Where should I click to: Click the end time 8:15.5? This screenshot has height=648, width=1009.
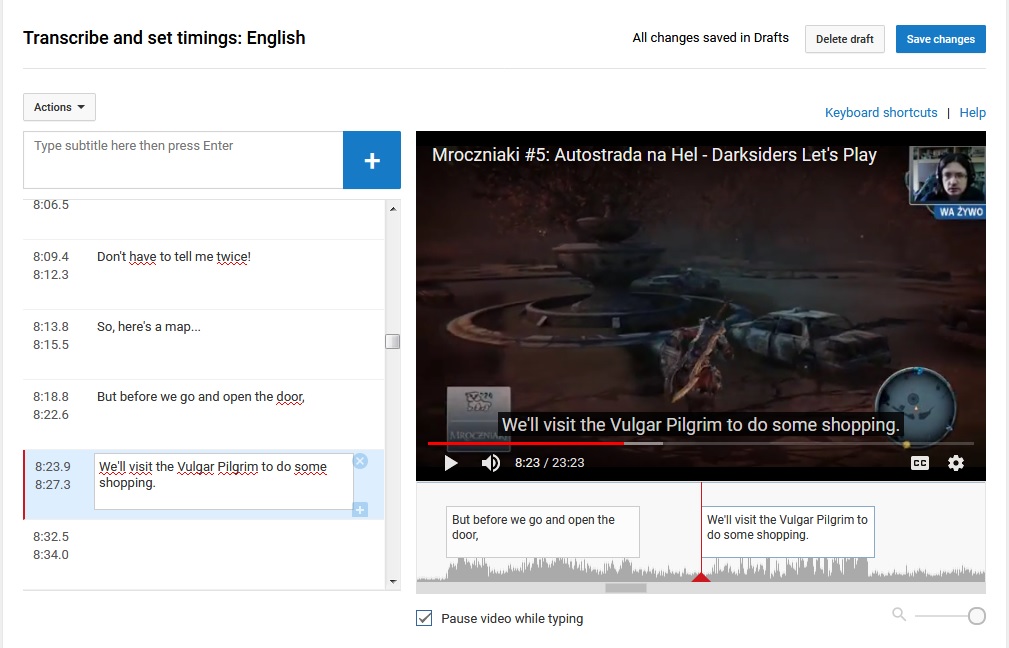pos(51,345)
